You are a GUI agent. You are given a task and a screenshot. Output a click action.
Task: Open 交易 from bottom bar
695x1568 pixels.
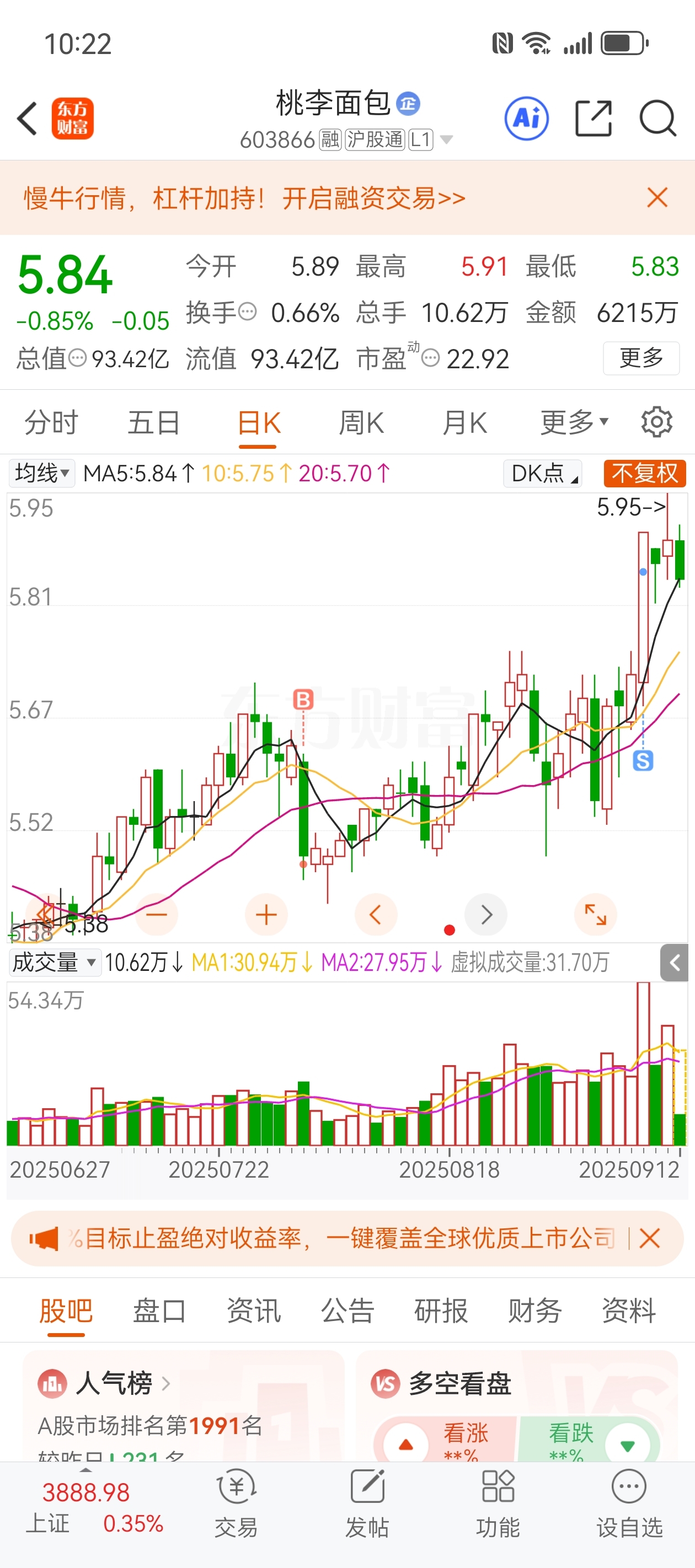pyautogui.click(x=236, y=1503)
